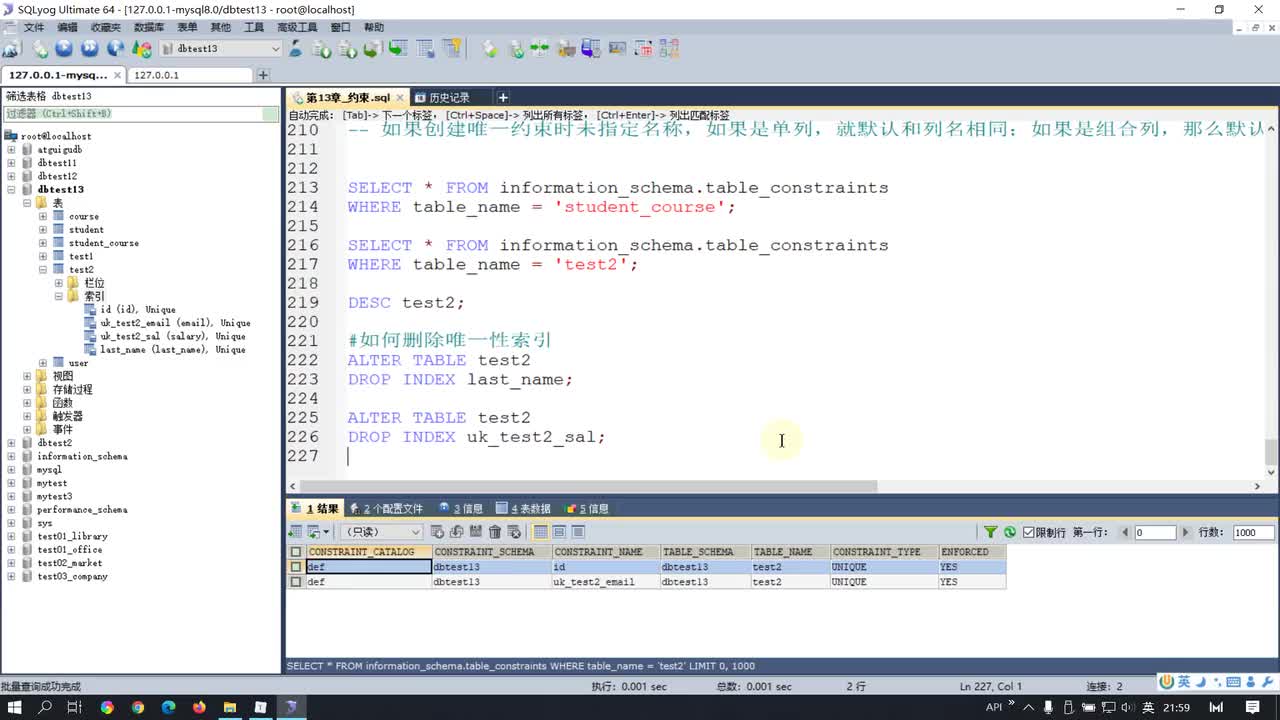Add a new connection tab with plus
Screen dimensions: 1280x720
click(263, 75)
